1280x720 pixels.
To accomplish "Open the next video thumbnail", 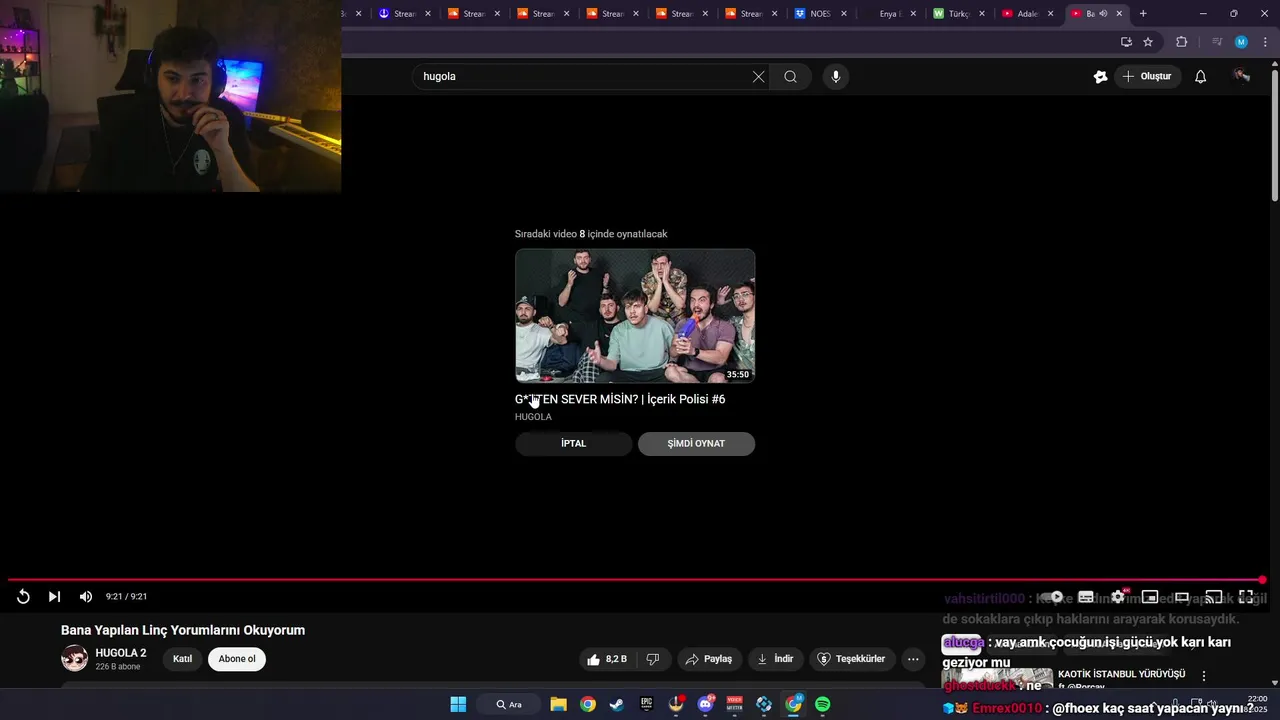I will click(x=635, y=316).
